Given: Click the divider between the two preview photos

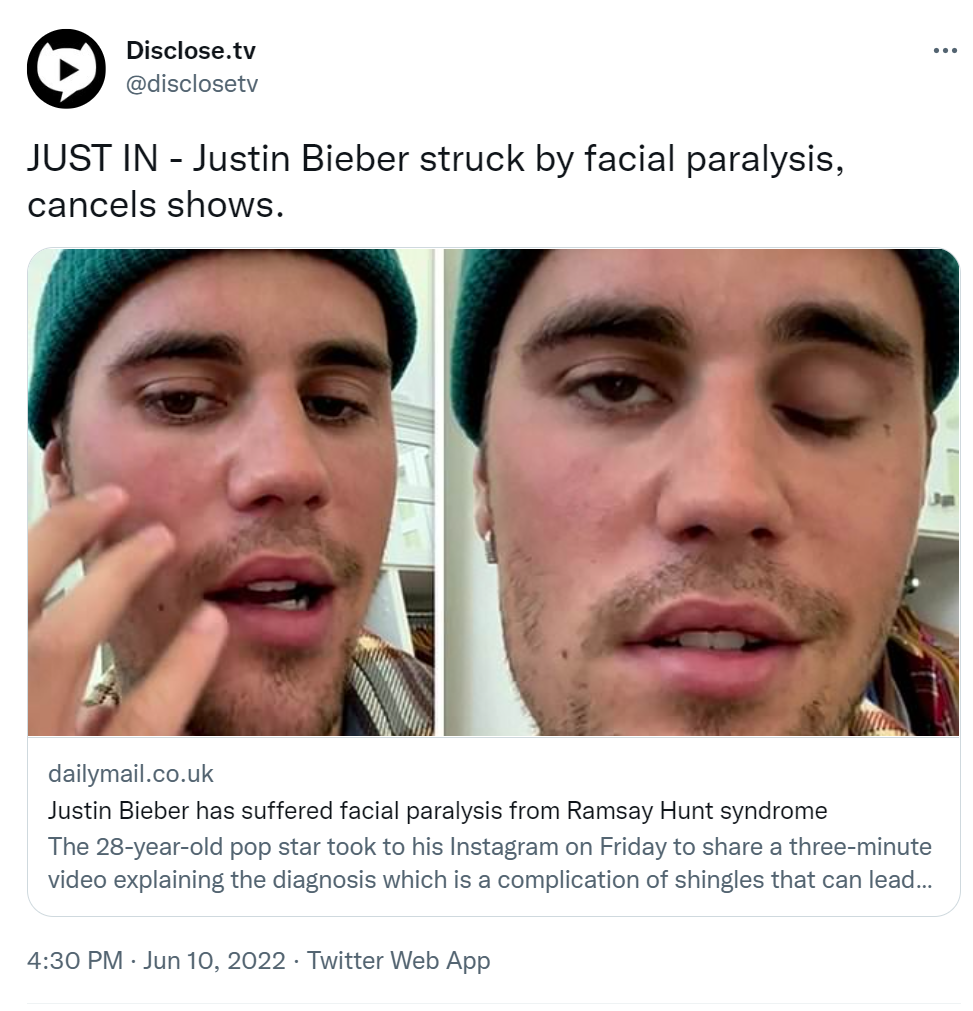Looking at the screenshot, I should pos(439,492).
